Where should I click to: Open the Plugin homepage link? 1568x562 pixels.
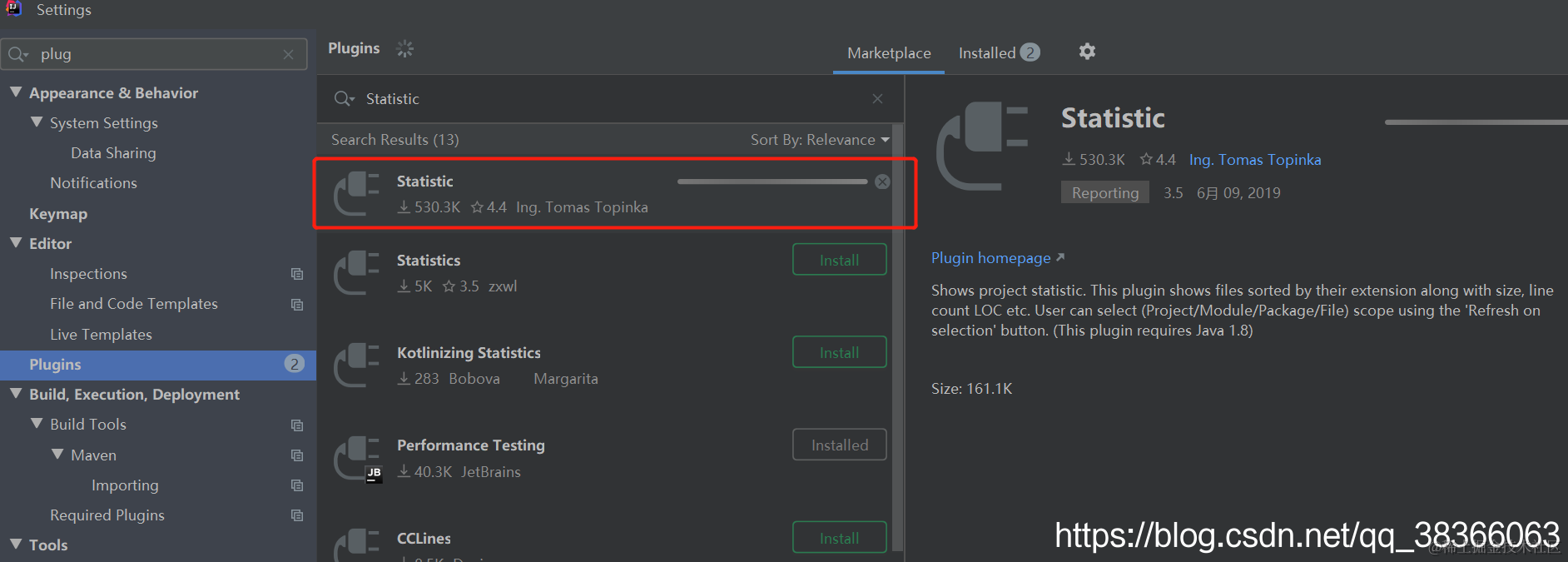[997, 258]
